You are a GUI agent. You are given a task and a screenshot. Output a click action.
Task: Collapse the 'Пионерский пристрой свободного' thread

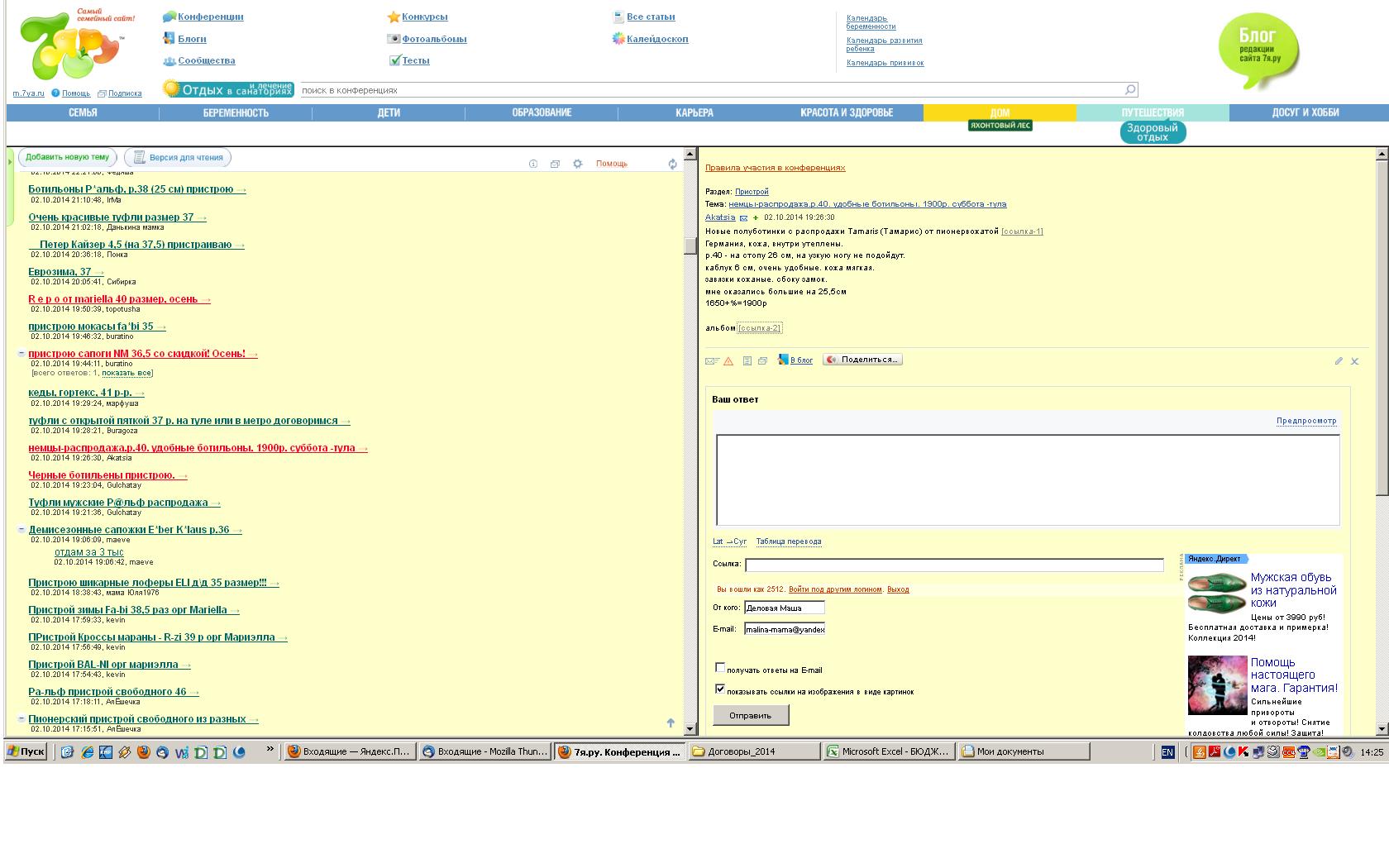(21, 719)
